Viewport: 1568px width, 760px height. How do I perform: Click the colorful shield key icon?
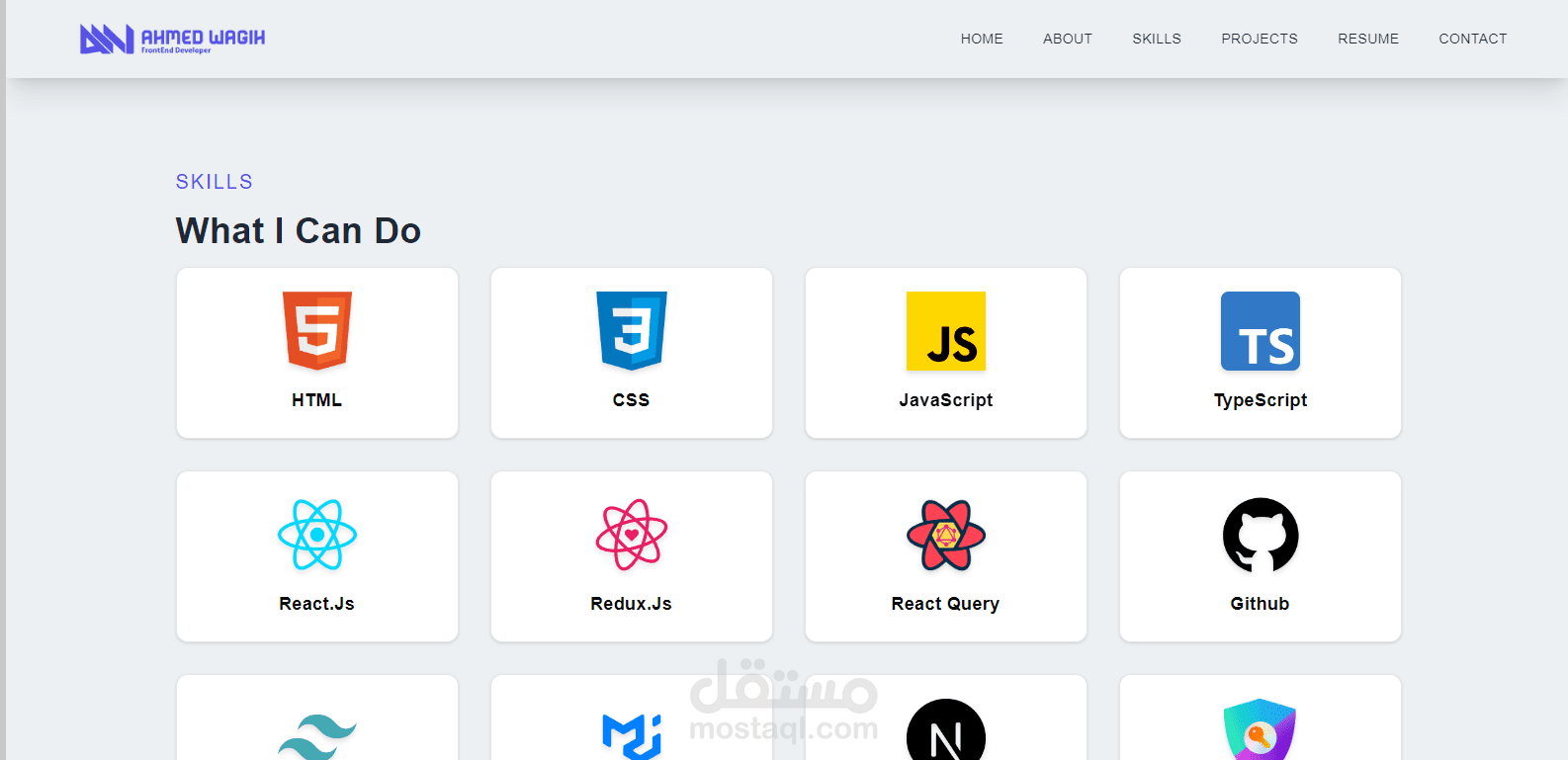pyautogui.click(x=1261, y=730)
